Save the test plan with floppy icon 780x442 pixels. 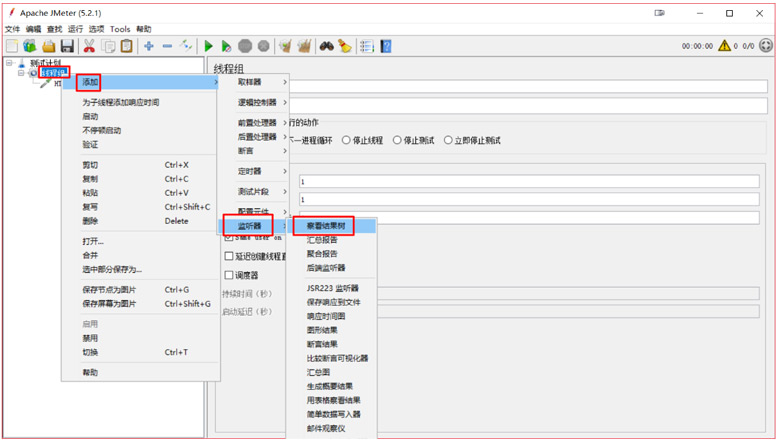67,46
